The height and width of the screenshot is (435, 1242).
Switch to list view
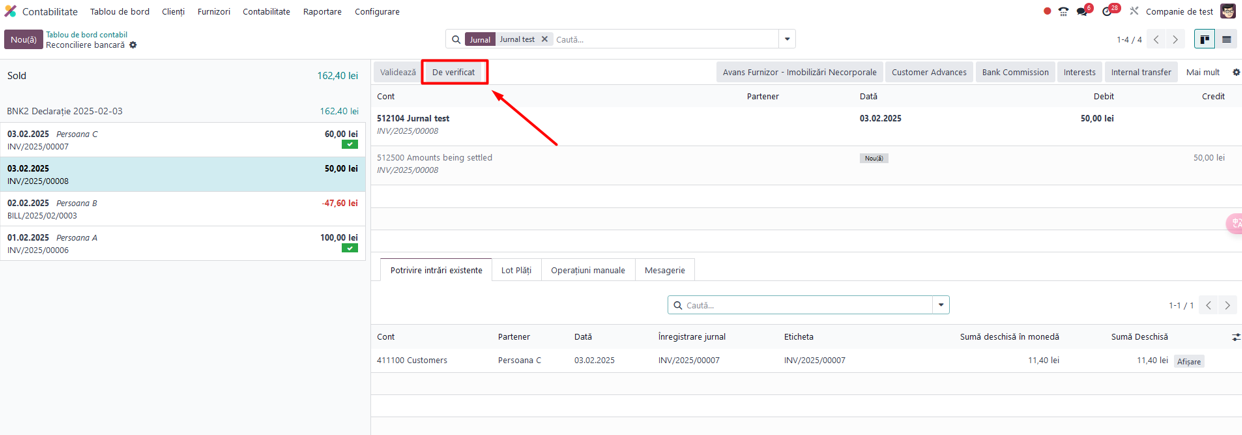pyautogui.click(x=1226, y=40)
